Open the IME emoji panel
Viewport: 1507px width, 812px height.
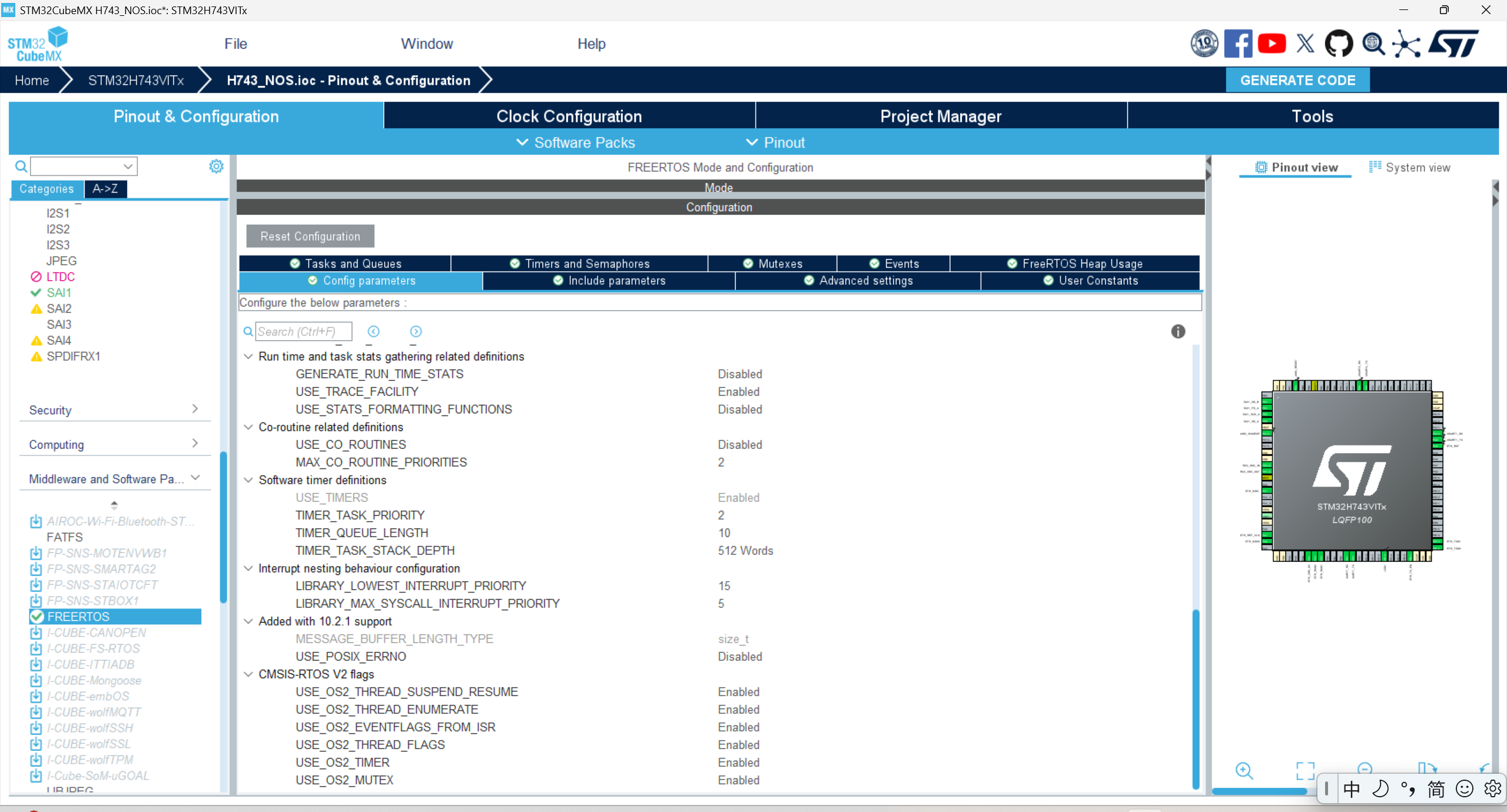click(1465, 789)
